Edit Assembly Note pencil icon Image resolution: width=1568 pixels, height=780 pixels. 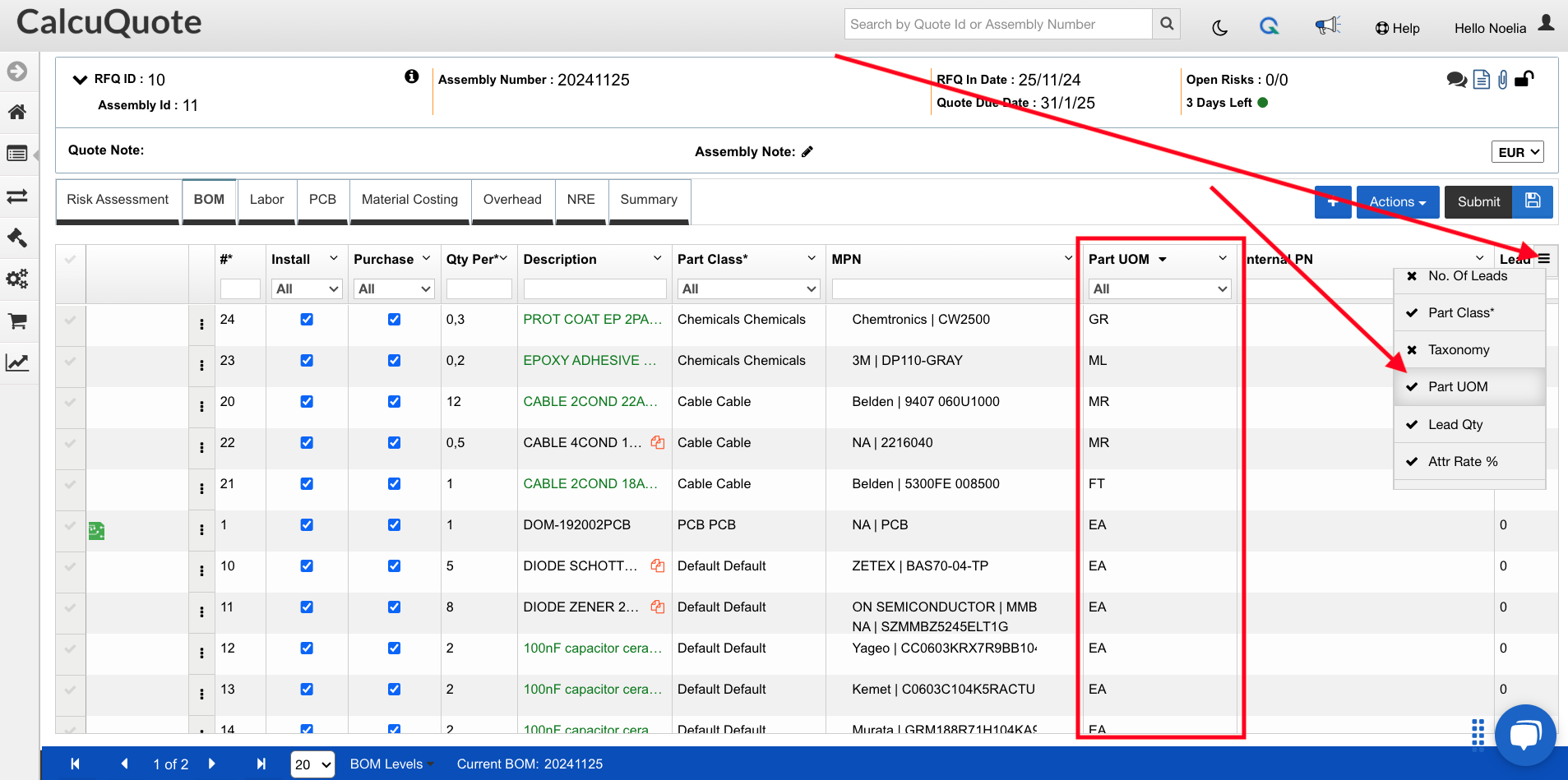(807, 151)
